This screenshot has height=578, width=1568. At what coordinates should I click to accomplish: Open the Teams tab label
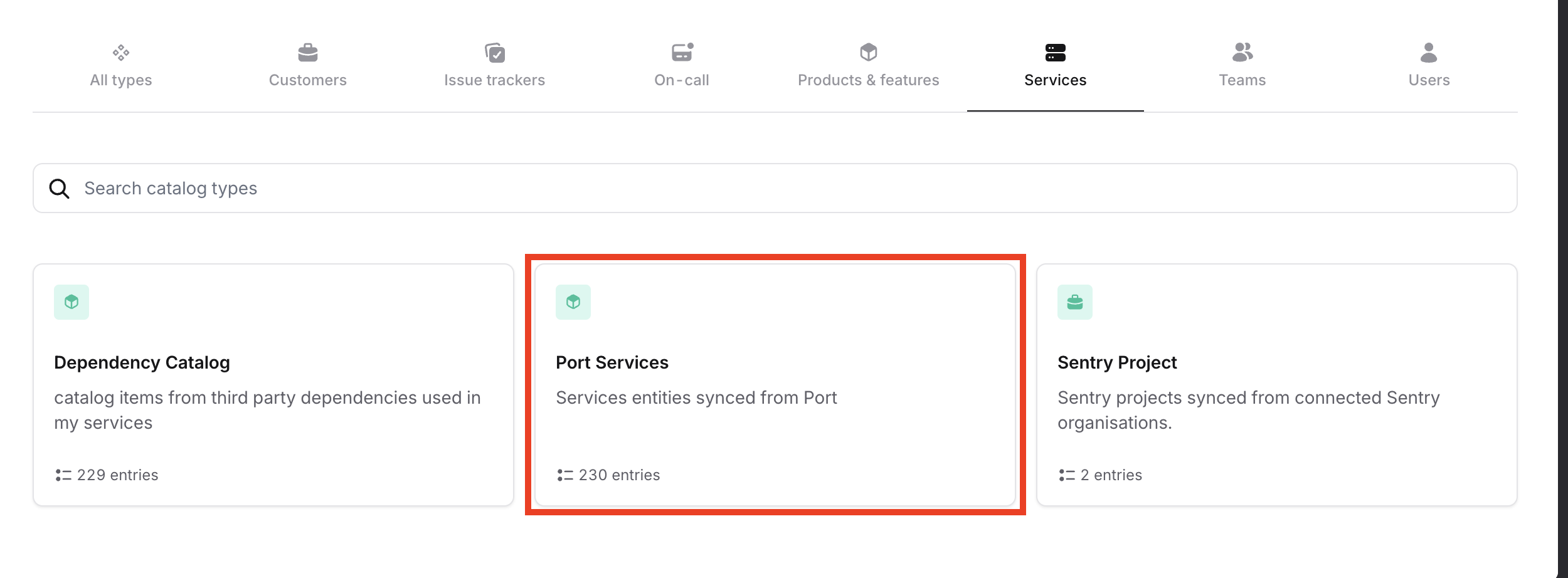pos(1242,80)
